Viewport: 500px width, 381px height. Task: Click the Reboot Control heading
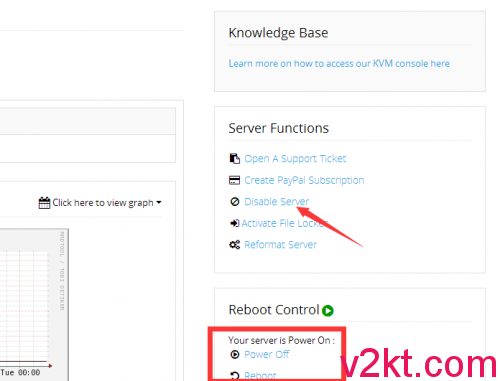(x=274, y=310)
